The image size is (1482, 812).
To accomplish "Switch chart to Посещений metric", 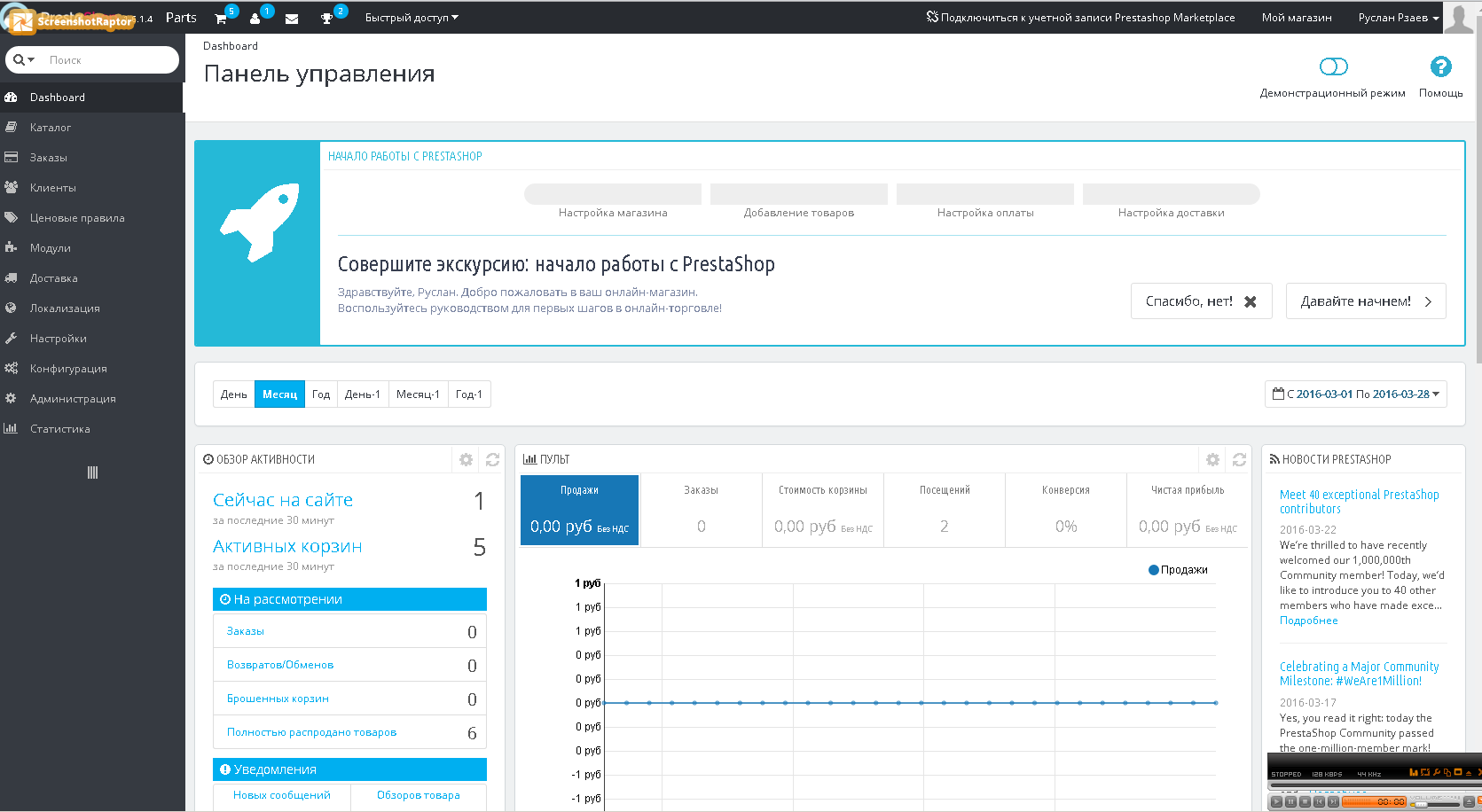I will tap(945, 510).
